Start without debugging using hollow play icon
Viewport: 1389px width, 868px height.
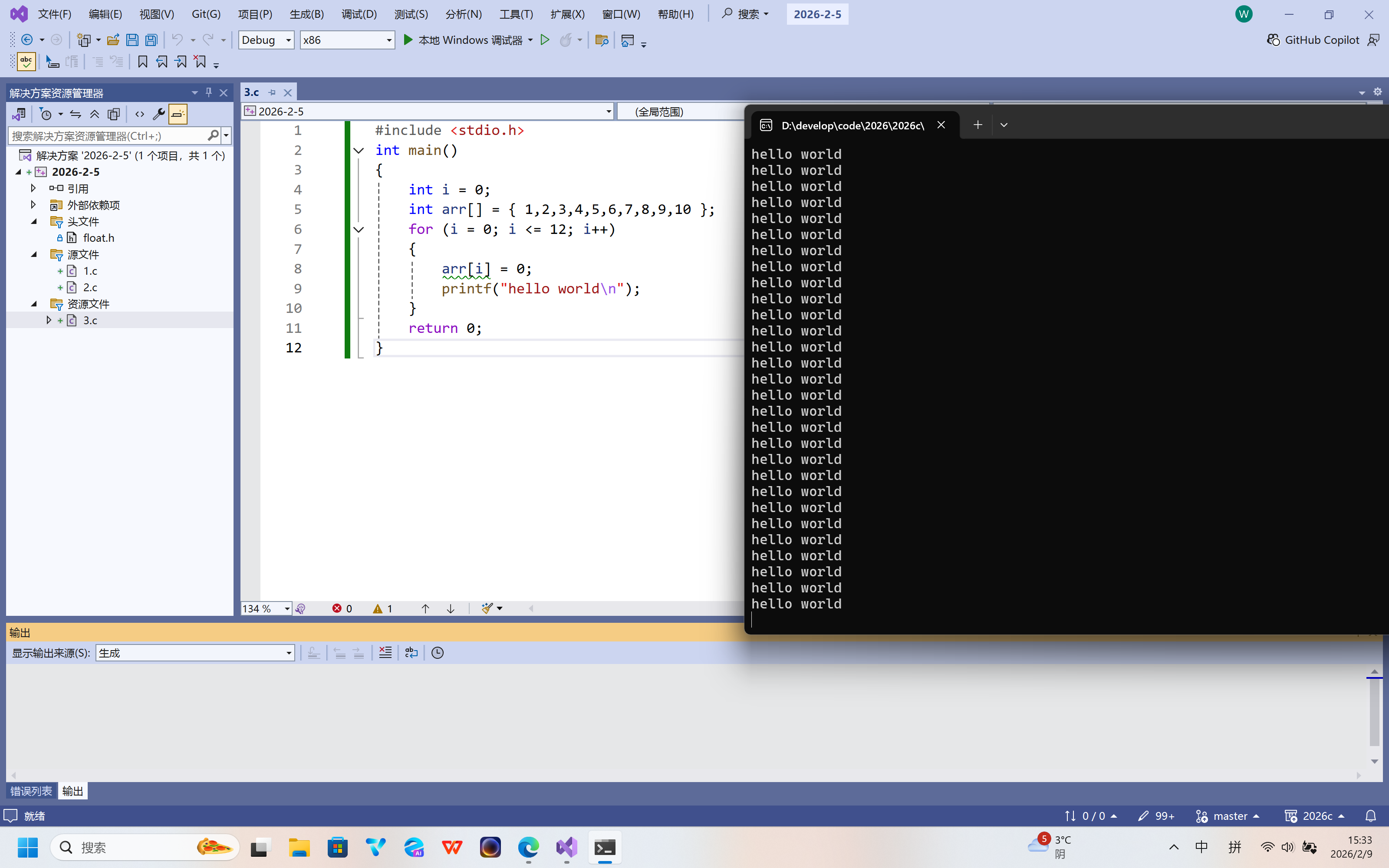point(545,39)
